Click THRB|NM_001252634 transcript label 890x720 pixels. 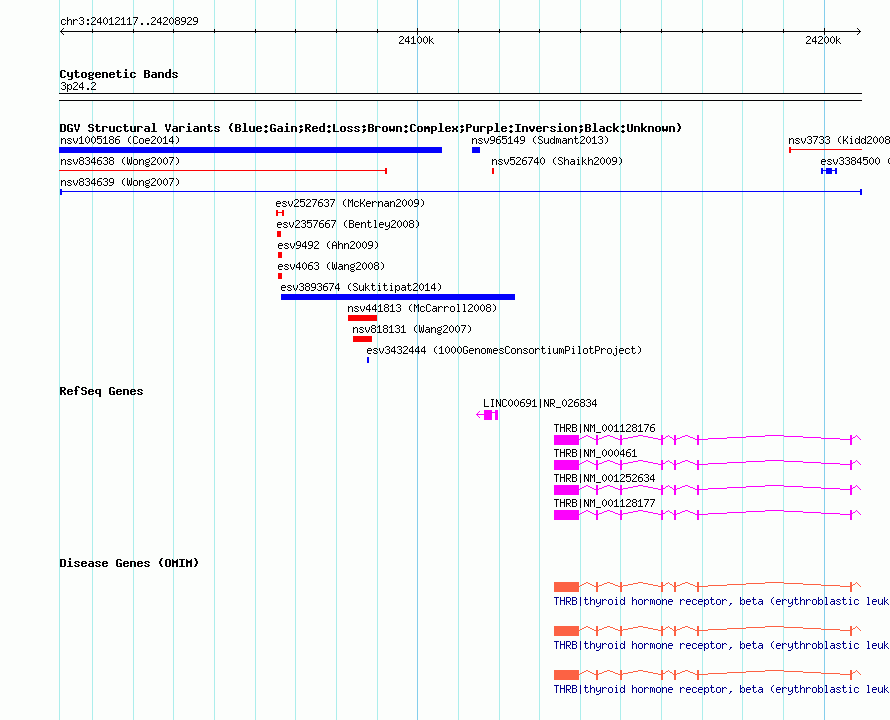coord(604,478)
